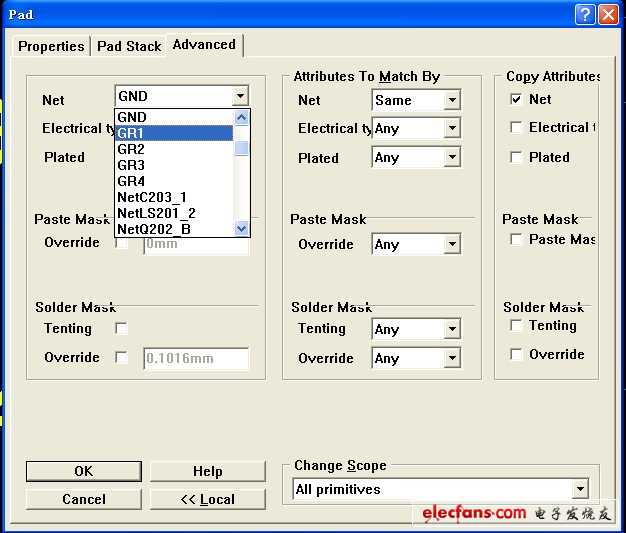Click the net list scroll up arrow
The height and width of the screenshot is (533, 626).
[242, 117]
